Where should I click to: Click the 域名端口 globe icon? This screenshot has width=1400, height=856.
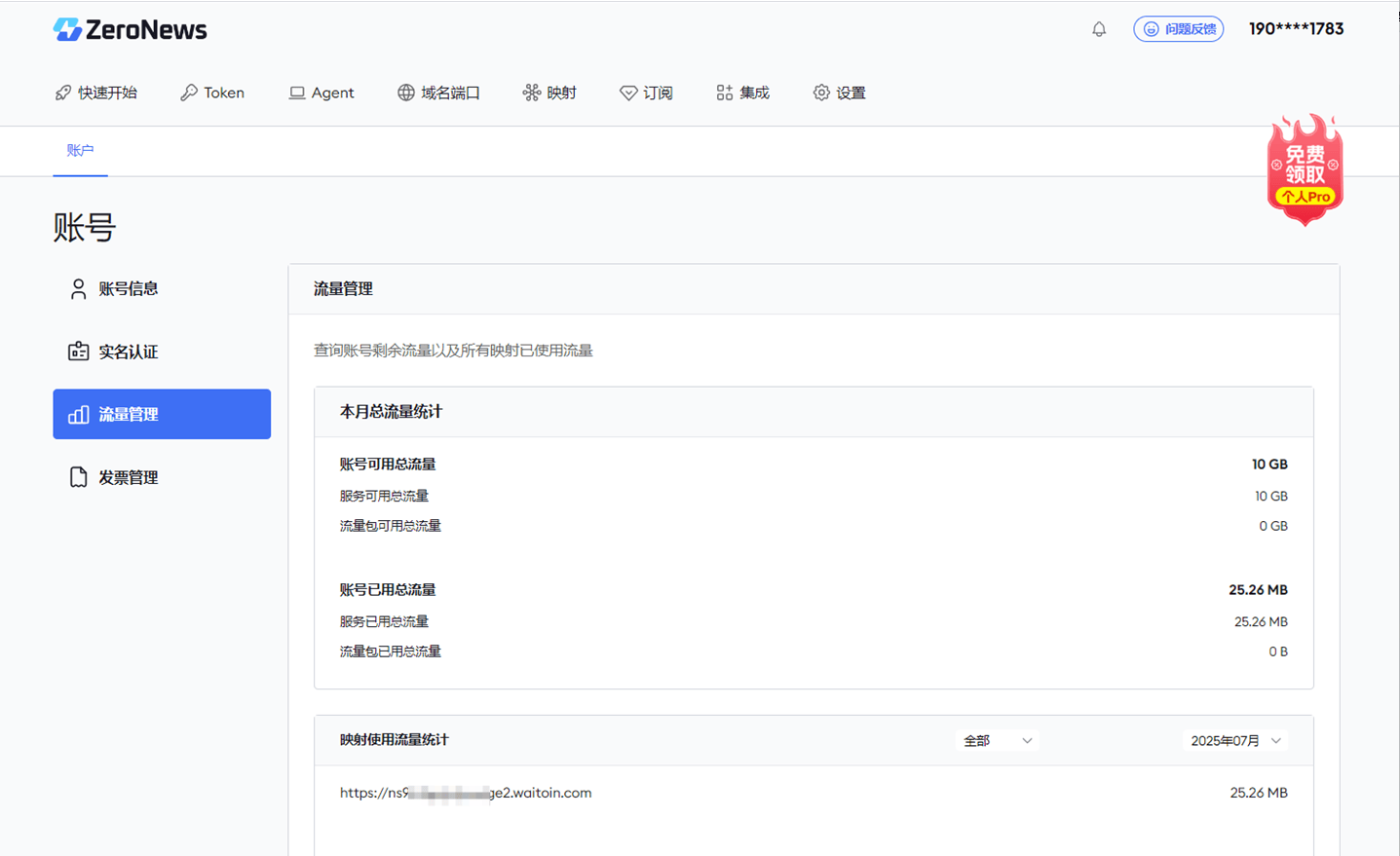click(x=405, y=93)
